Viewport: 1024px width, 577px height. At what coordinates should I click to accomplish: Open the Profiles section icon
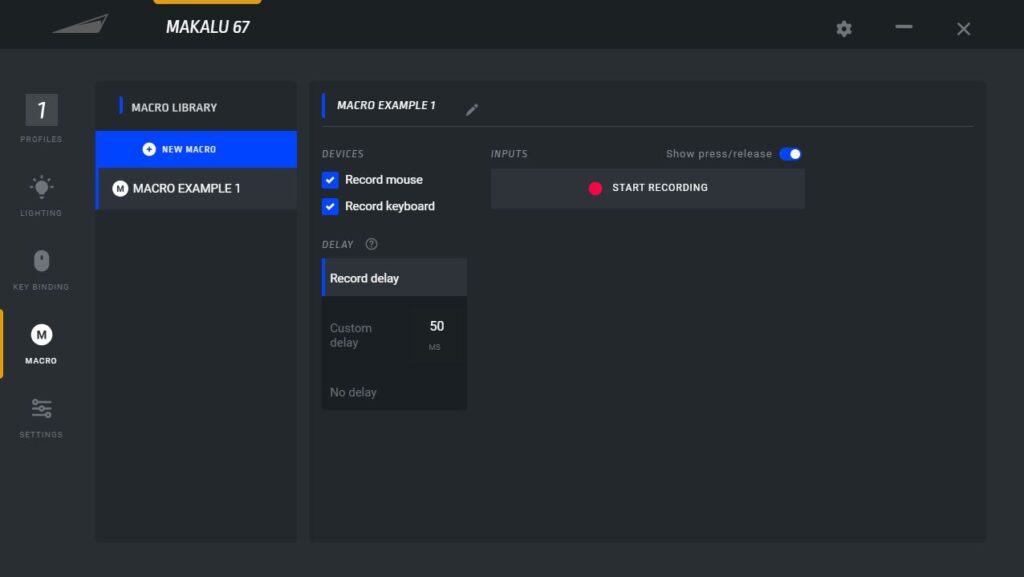click(41, 110)
